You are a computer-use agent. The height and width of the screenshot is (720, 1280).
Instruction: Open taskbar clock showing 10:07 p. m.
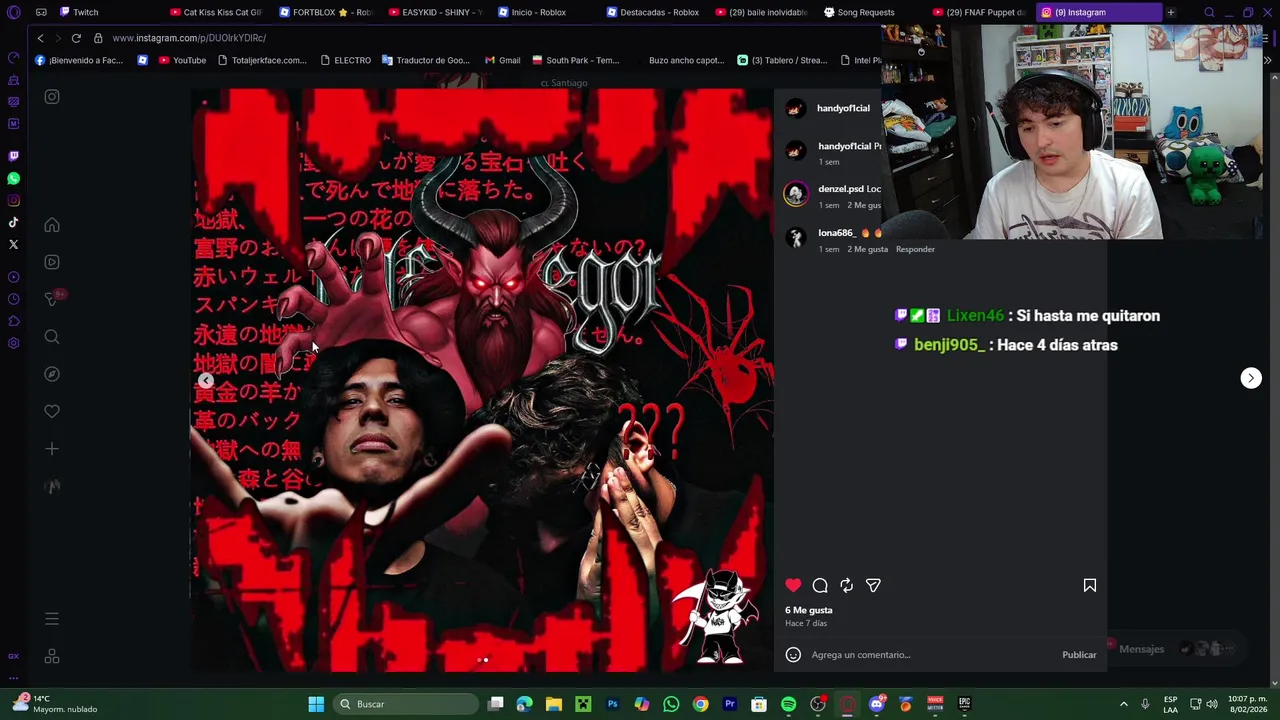pos(1246,704)
